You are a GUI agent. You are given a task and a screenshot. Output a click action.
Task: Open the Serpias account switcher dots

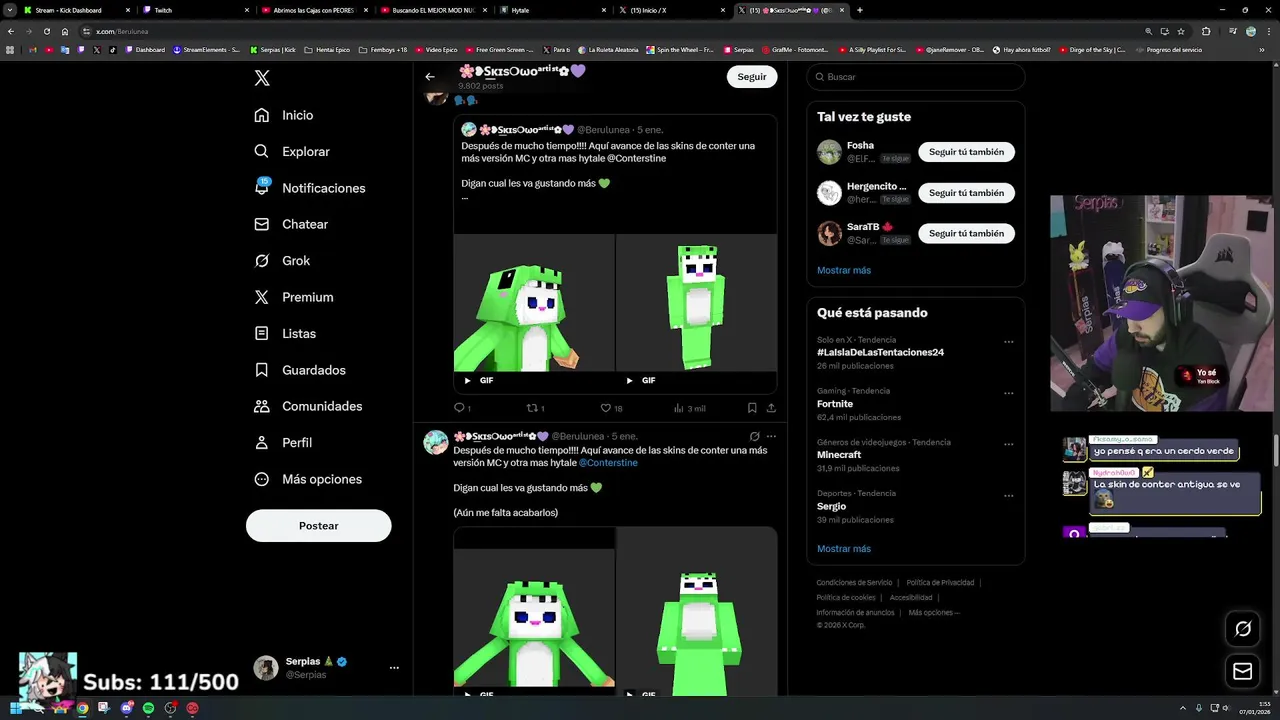[394, 668]
